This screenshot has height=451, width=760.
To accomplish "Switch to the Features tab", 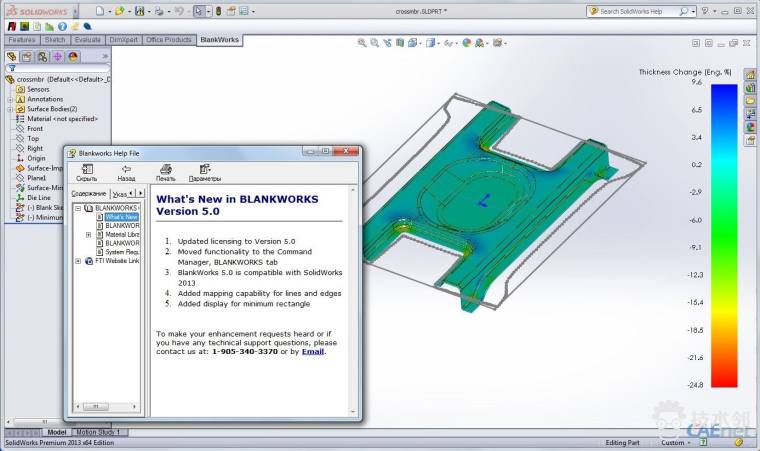I will pyautogui.click(x=22, y=40).
